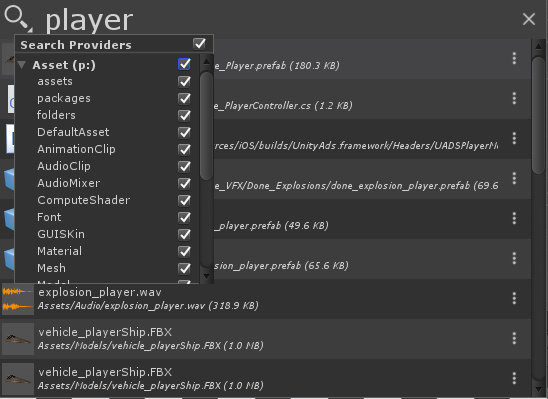This screenshot has height=399, width=548.
Task: Select the last vehicle_playerShip.FBX model thumbnail
Action: coord(18,379)
